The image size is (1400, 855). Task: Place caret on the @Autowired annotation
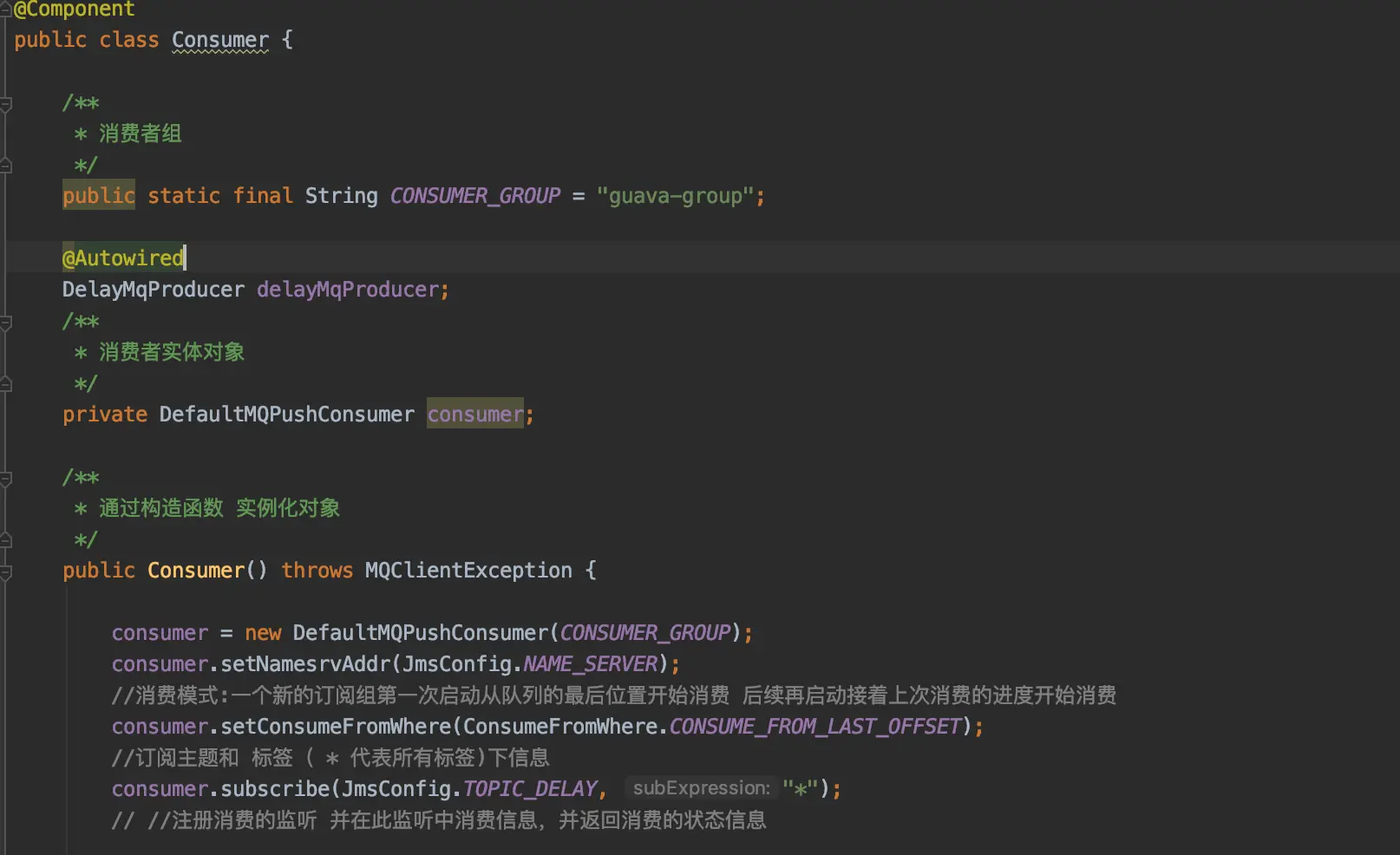pos(123,258)
